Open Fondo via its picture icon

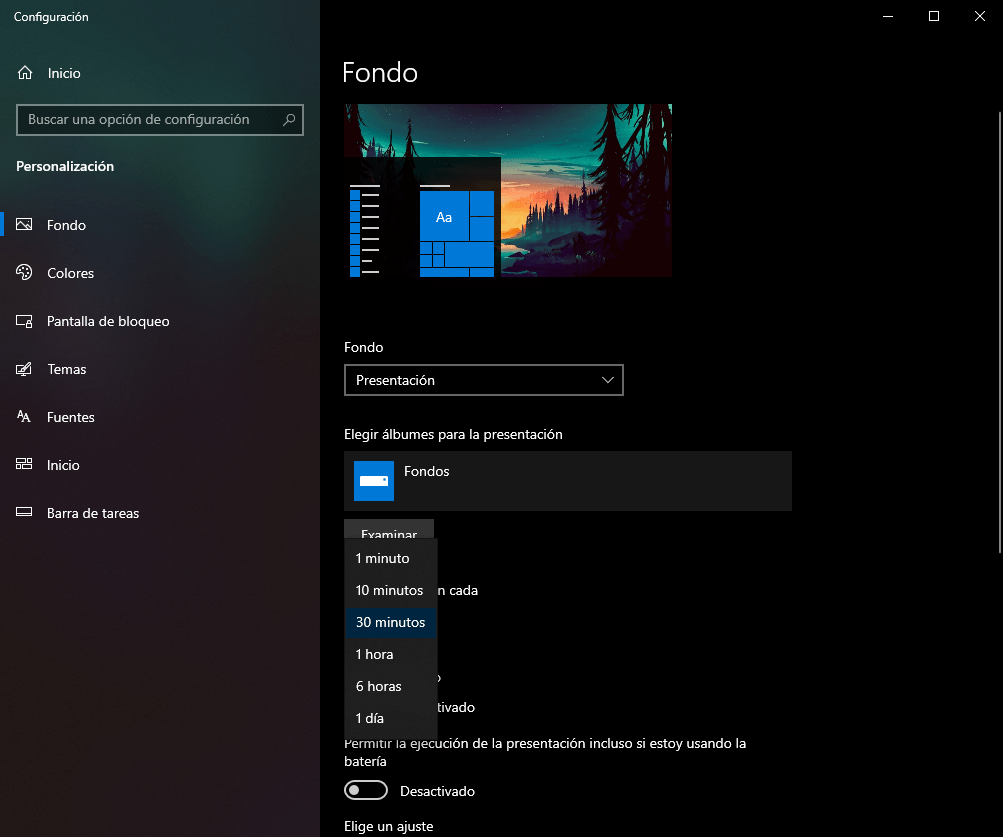pos(25,225)
